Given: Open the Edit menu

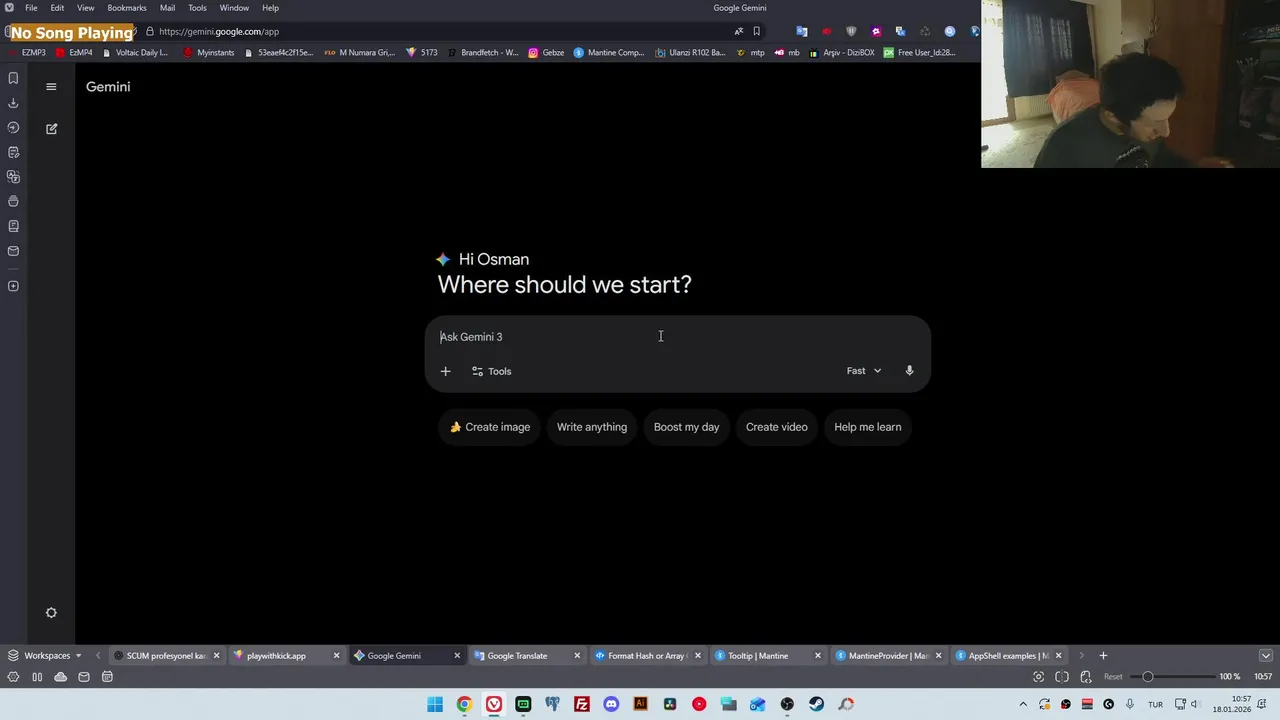Looking at the screenshot, I should click(x=57, y=8).
